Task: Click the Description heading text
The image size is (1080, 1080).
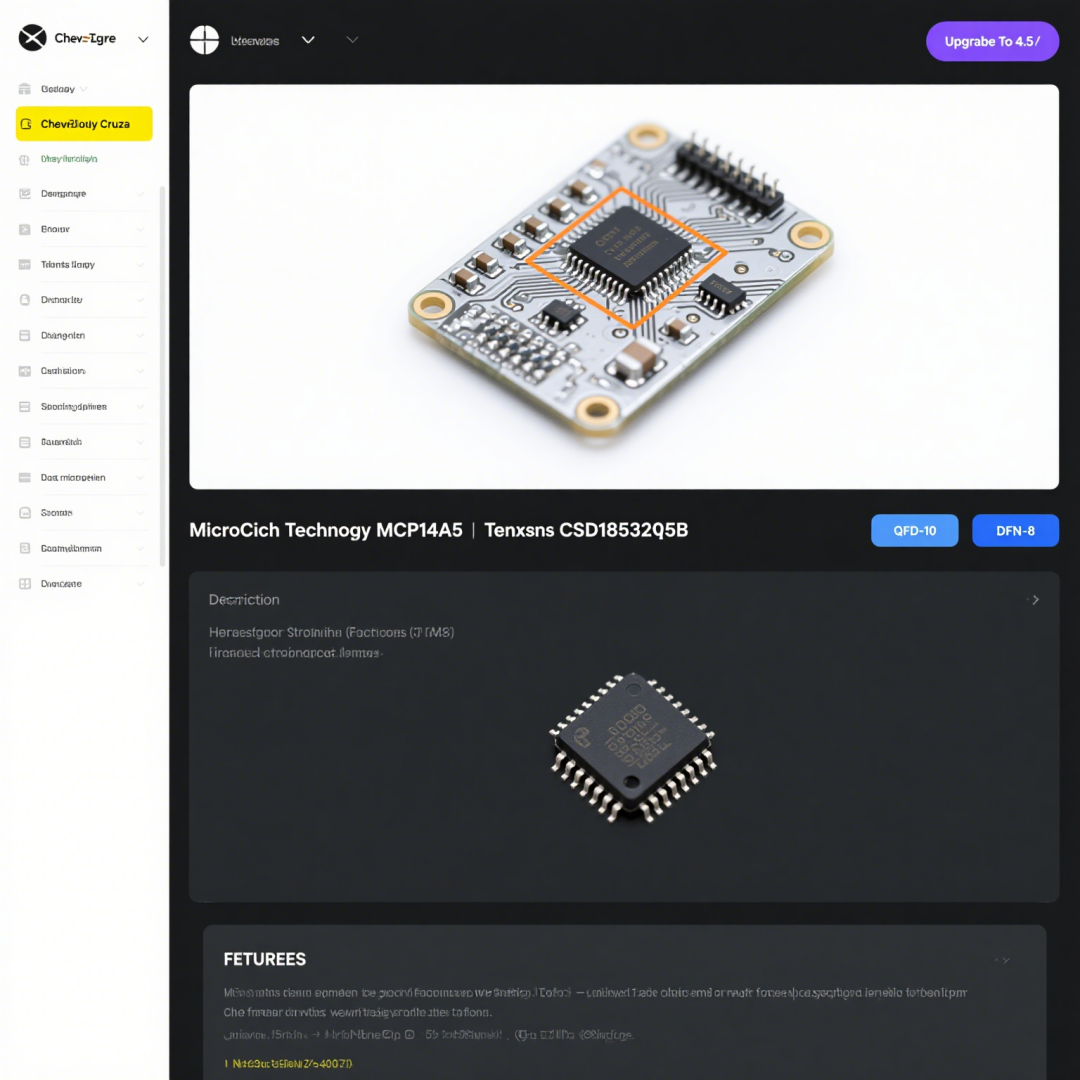Action: (244, 600)
